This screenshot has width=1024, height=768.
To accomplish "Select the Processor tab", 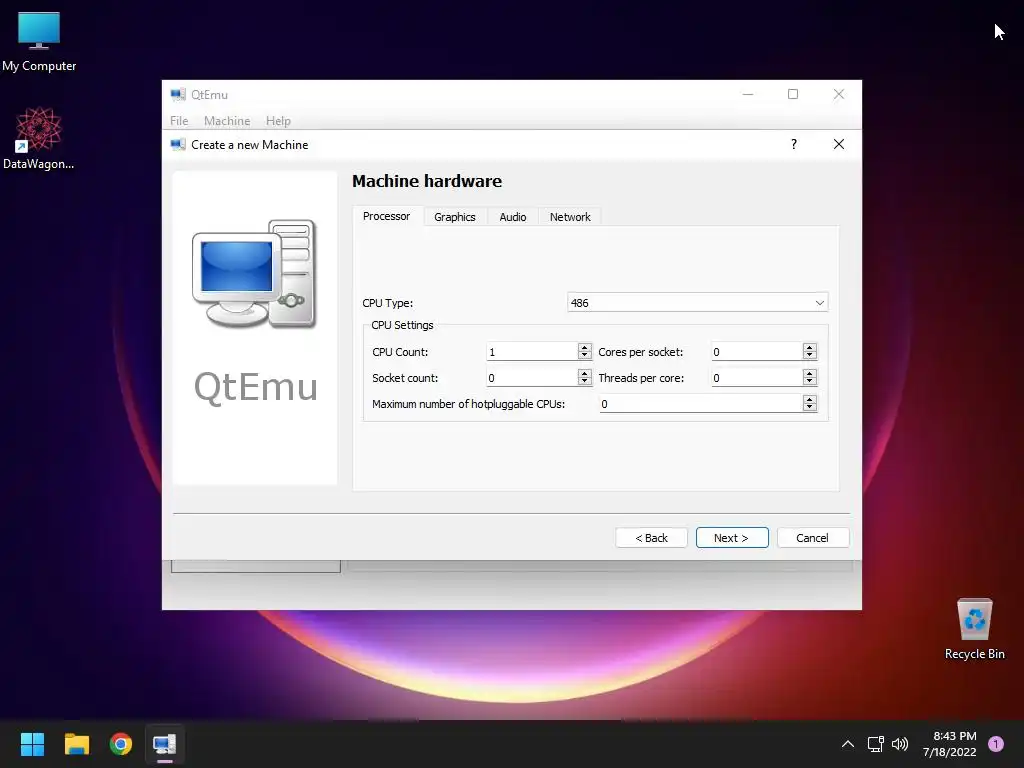I will (387, 216).
